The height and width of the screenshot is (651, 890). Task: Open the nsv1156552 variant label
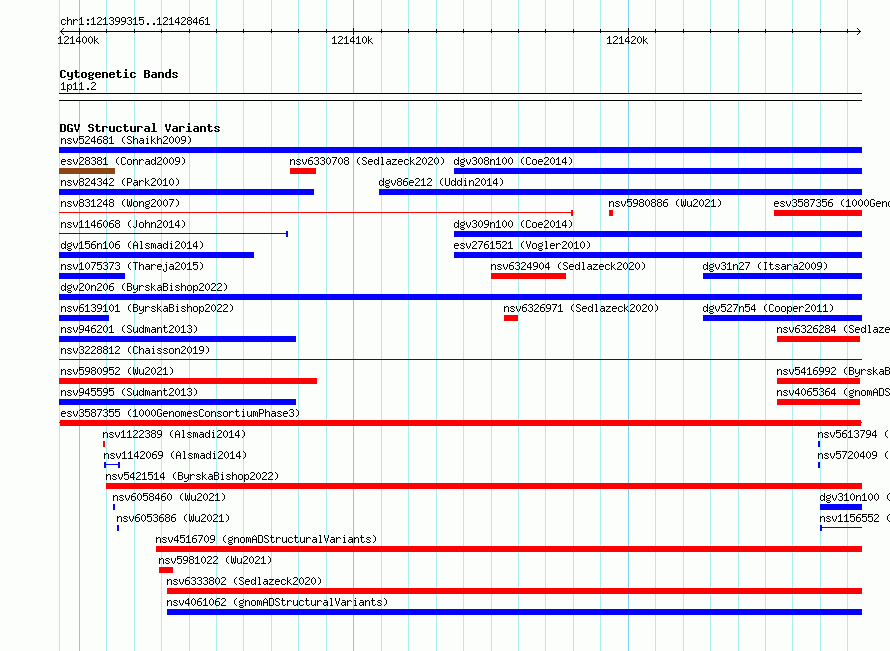[854, 518]
